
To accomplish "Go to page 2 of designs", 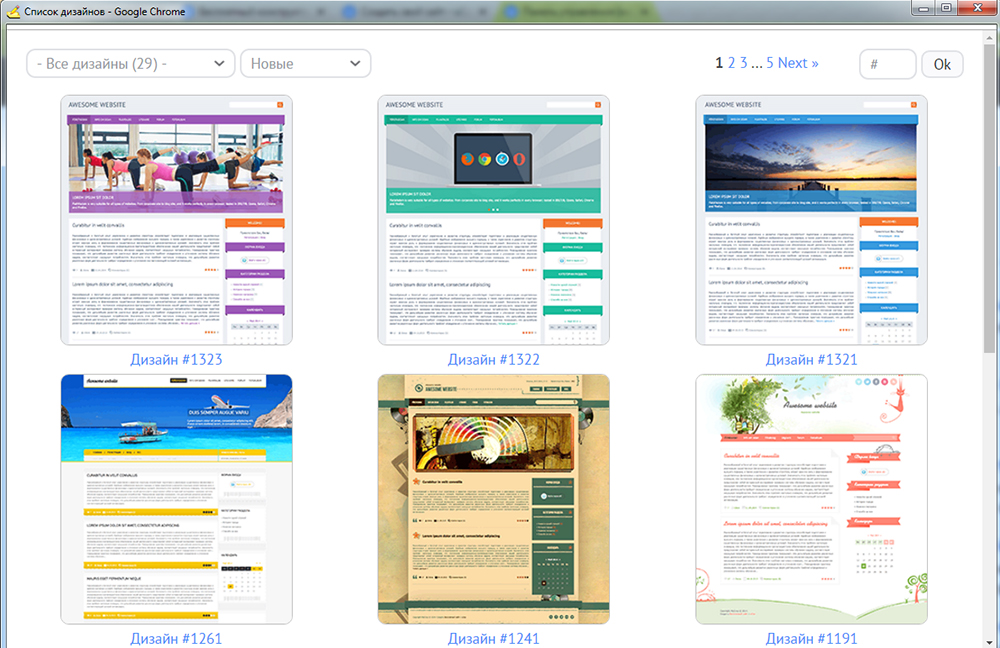I will pyautogui.click(x=732, y=63).
